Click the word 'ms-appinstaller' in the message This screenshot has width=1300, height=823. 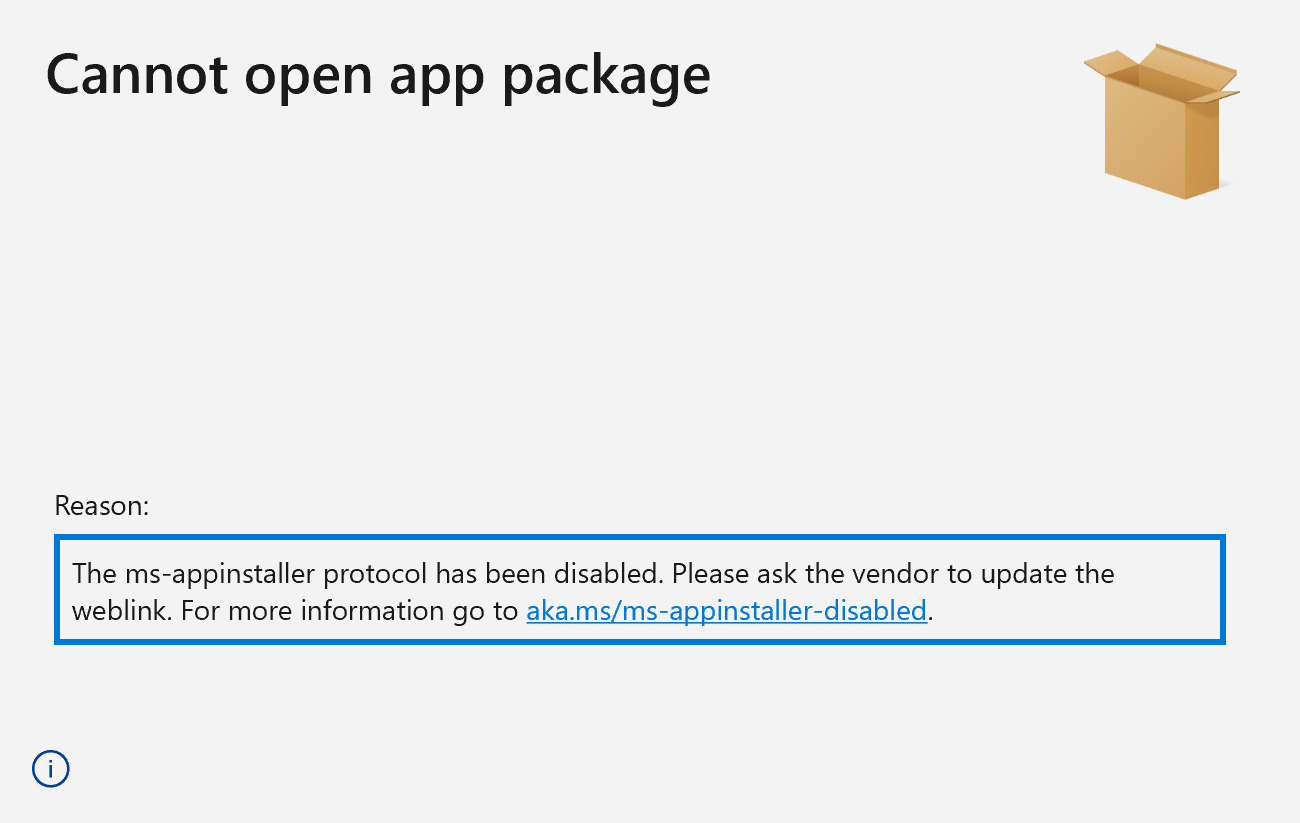pos(222,574)
